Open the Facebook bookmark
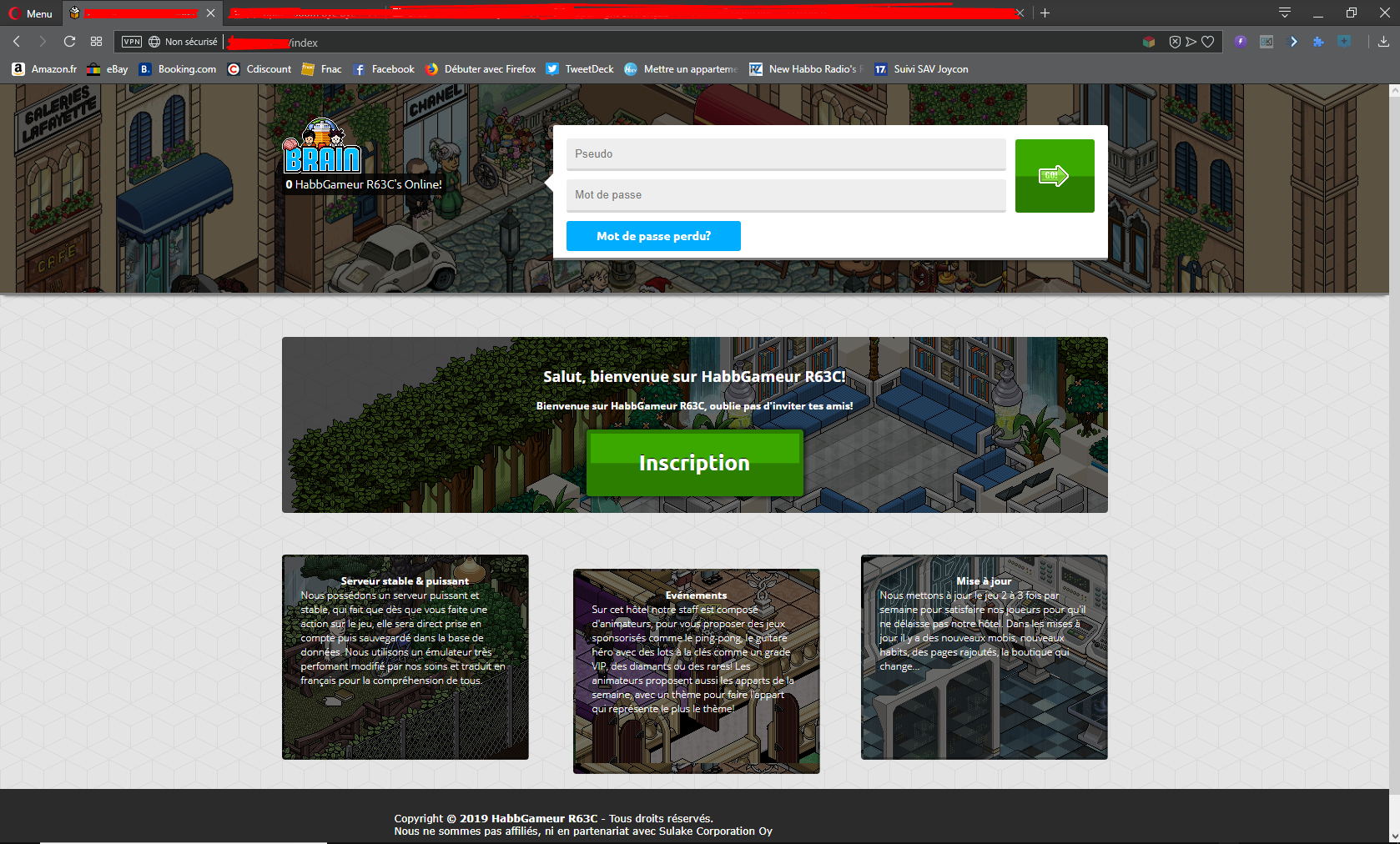 click(x=384, y=69)
